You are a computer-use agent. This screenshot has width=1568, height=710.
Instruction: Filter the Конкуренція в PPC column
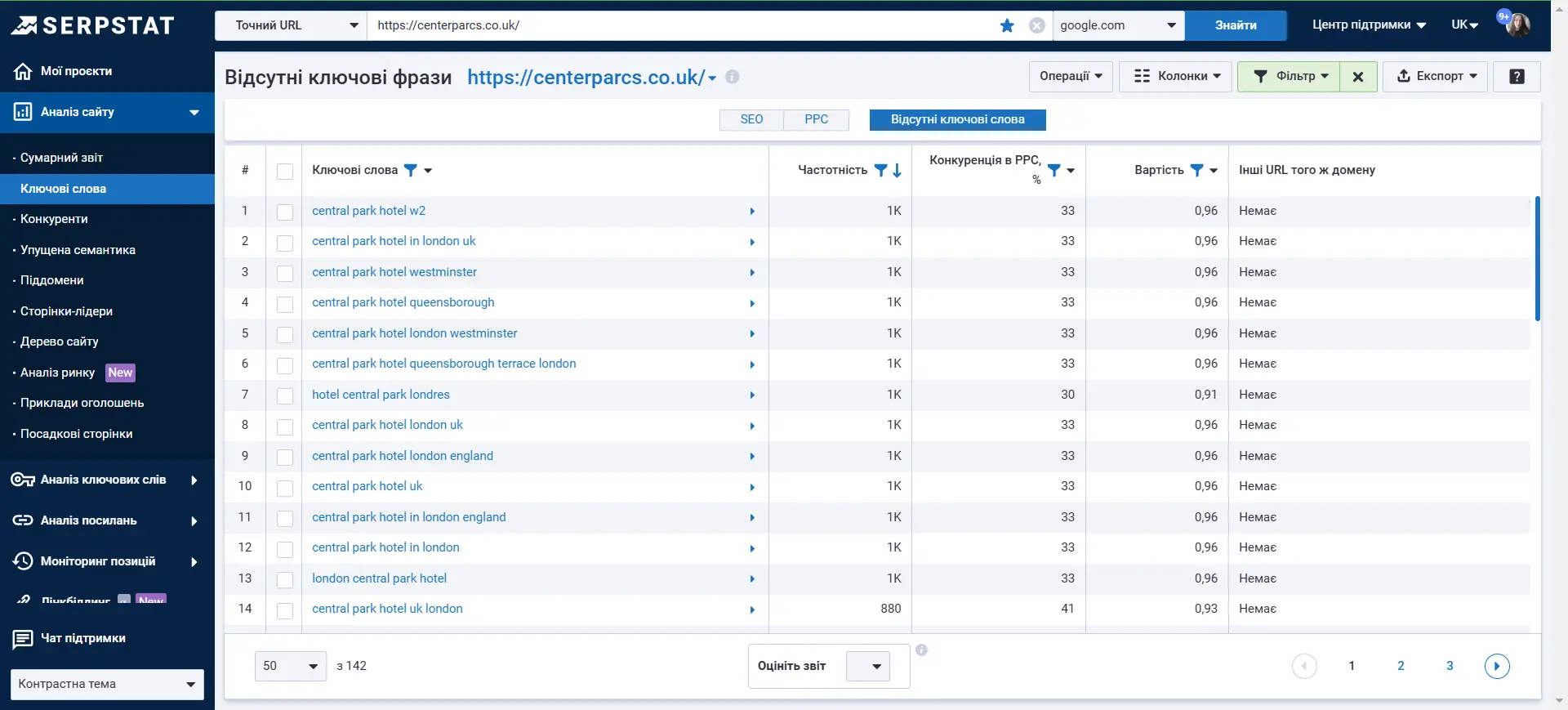tap(1054, 170)
